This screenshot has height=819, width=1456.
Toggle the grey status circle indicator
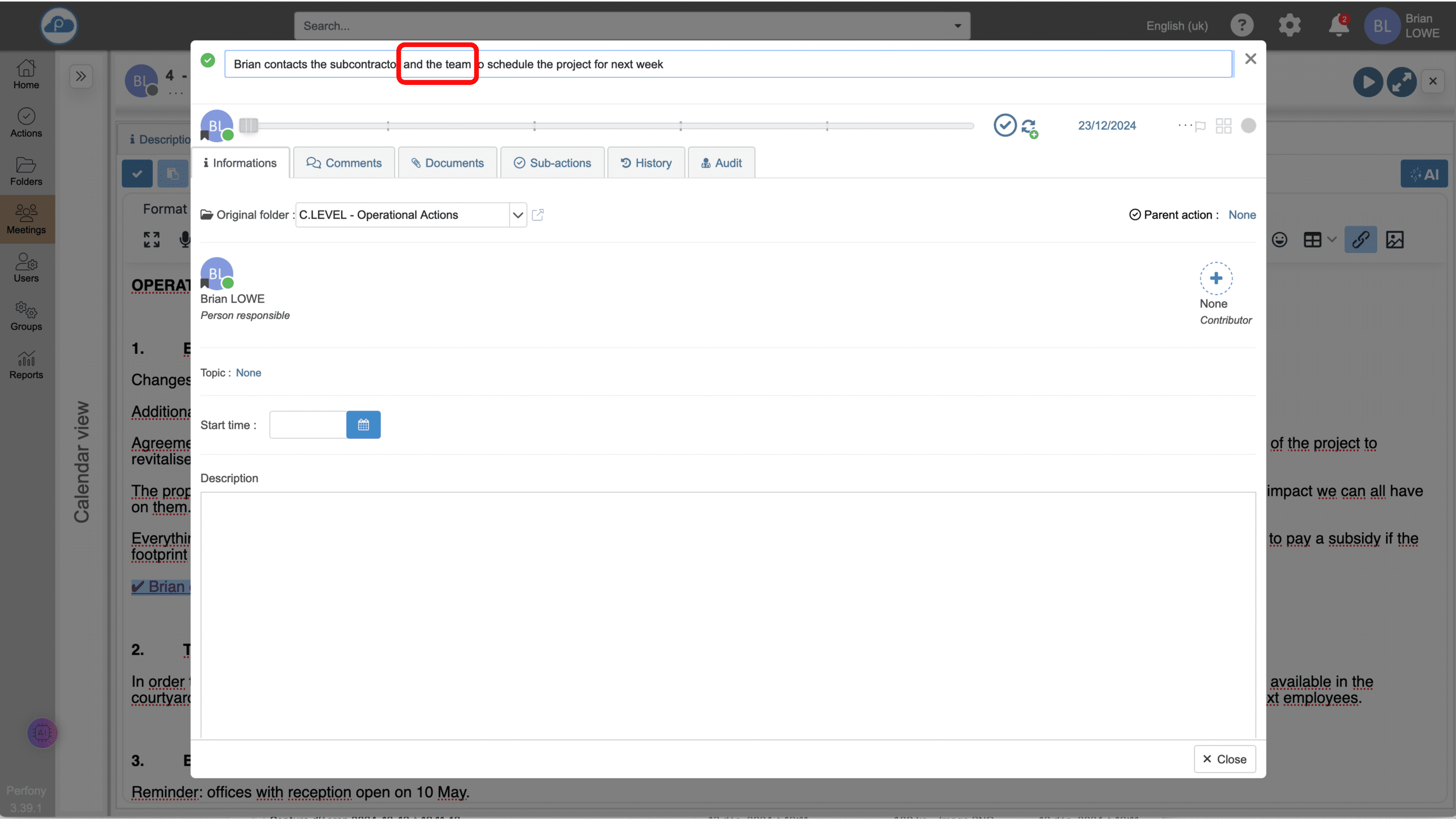(x=1248, y=125)
